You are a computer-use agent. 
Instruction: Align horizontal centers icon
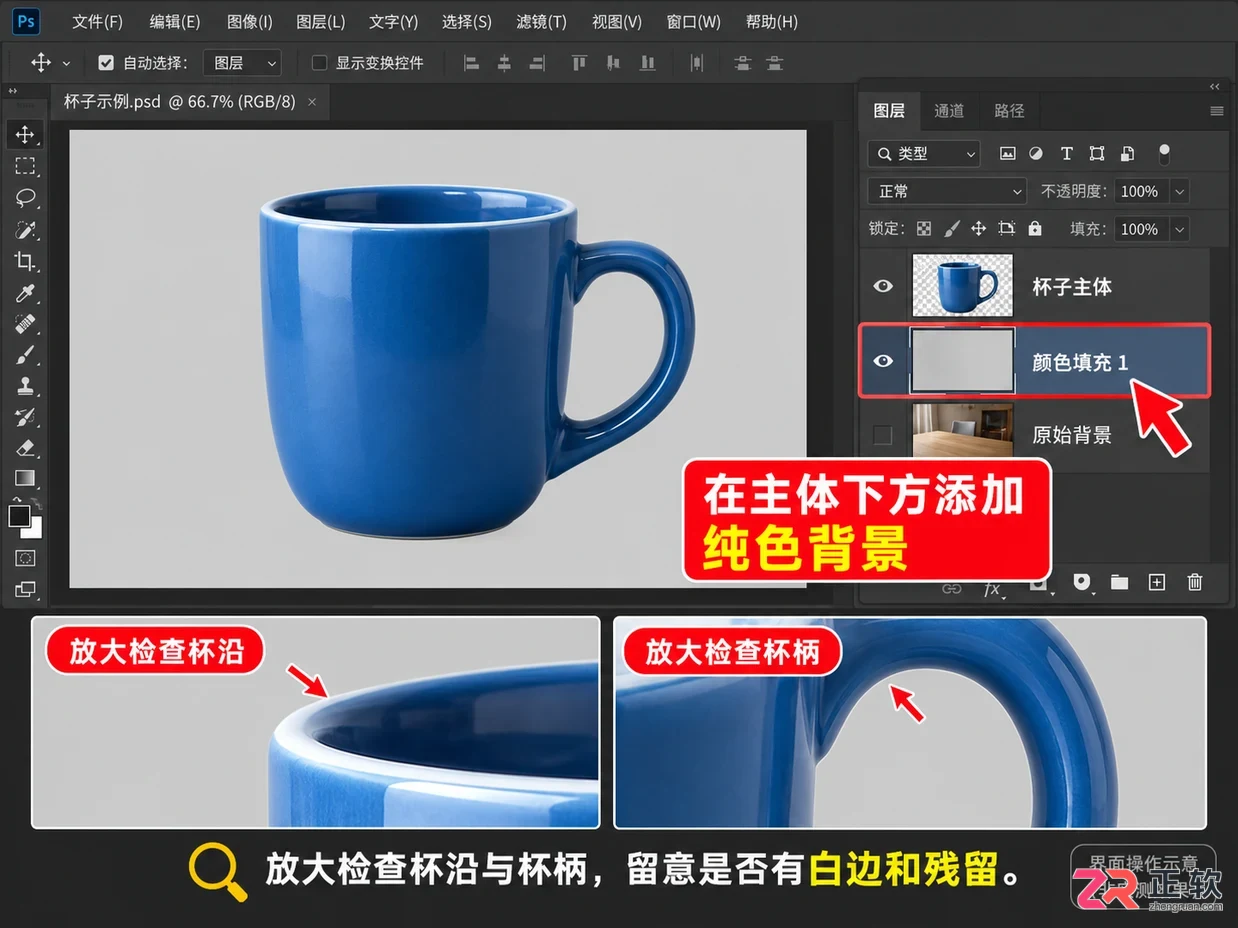tap(504, 63)
